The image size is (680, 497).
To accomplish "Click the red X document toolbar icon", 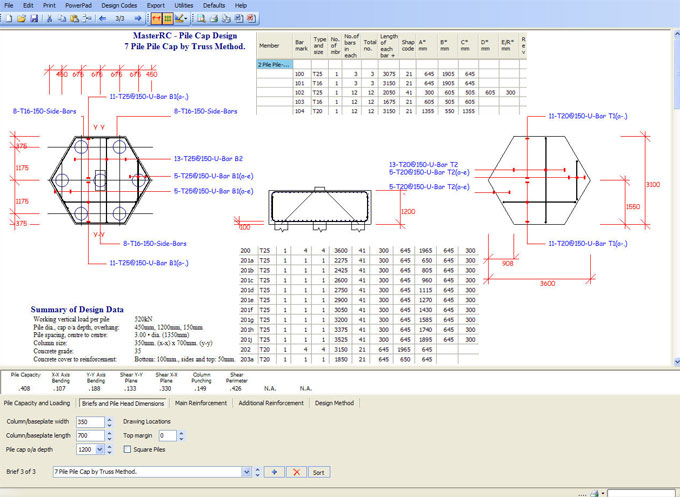I will coord(251,19).
